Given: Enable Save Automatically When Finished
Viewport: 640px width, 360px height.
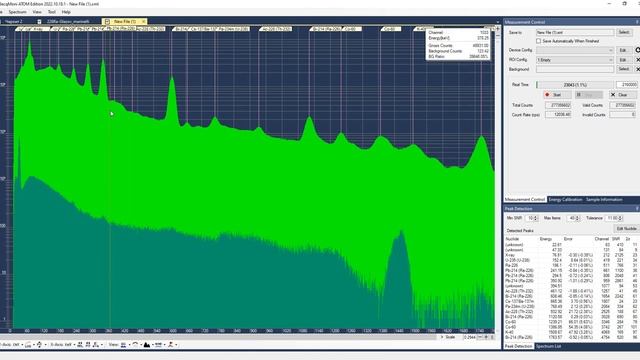Looking at the screenshot, I should (x=538, y=41).
